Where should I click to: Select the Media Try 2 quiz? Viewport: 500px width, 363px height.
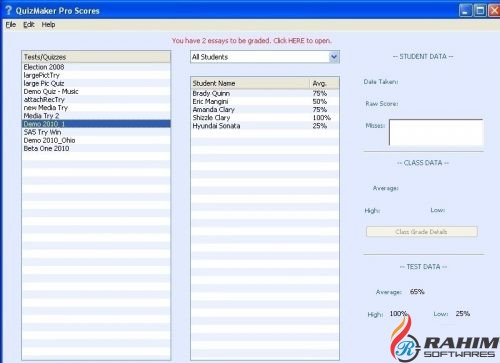click(96, 116)
